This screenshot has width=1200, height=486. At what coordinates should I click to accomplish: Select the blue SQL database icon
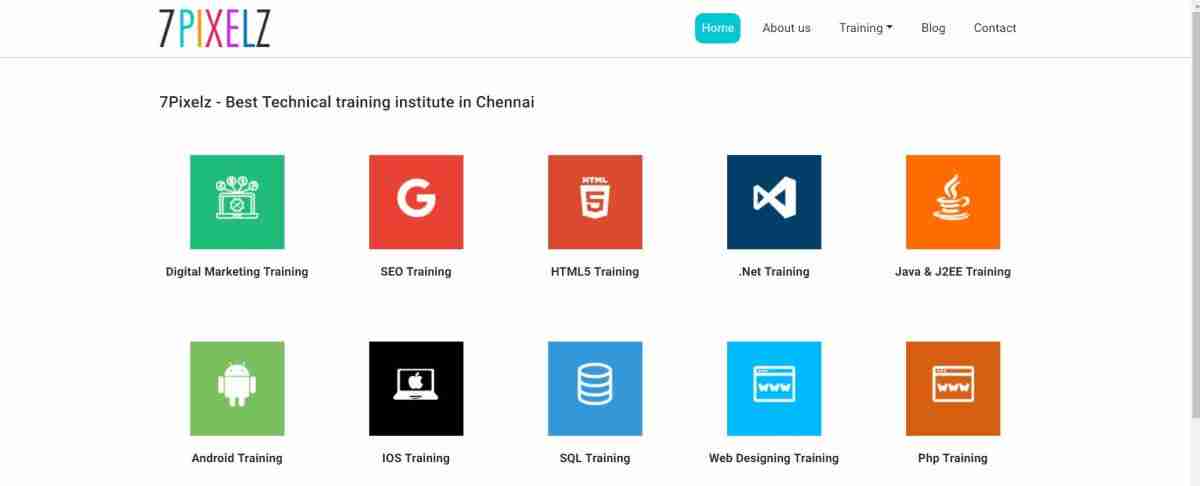(x=595, y=389)
